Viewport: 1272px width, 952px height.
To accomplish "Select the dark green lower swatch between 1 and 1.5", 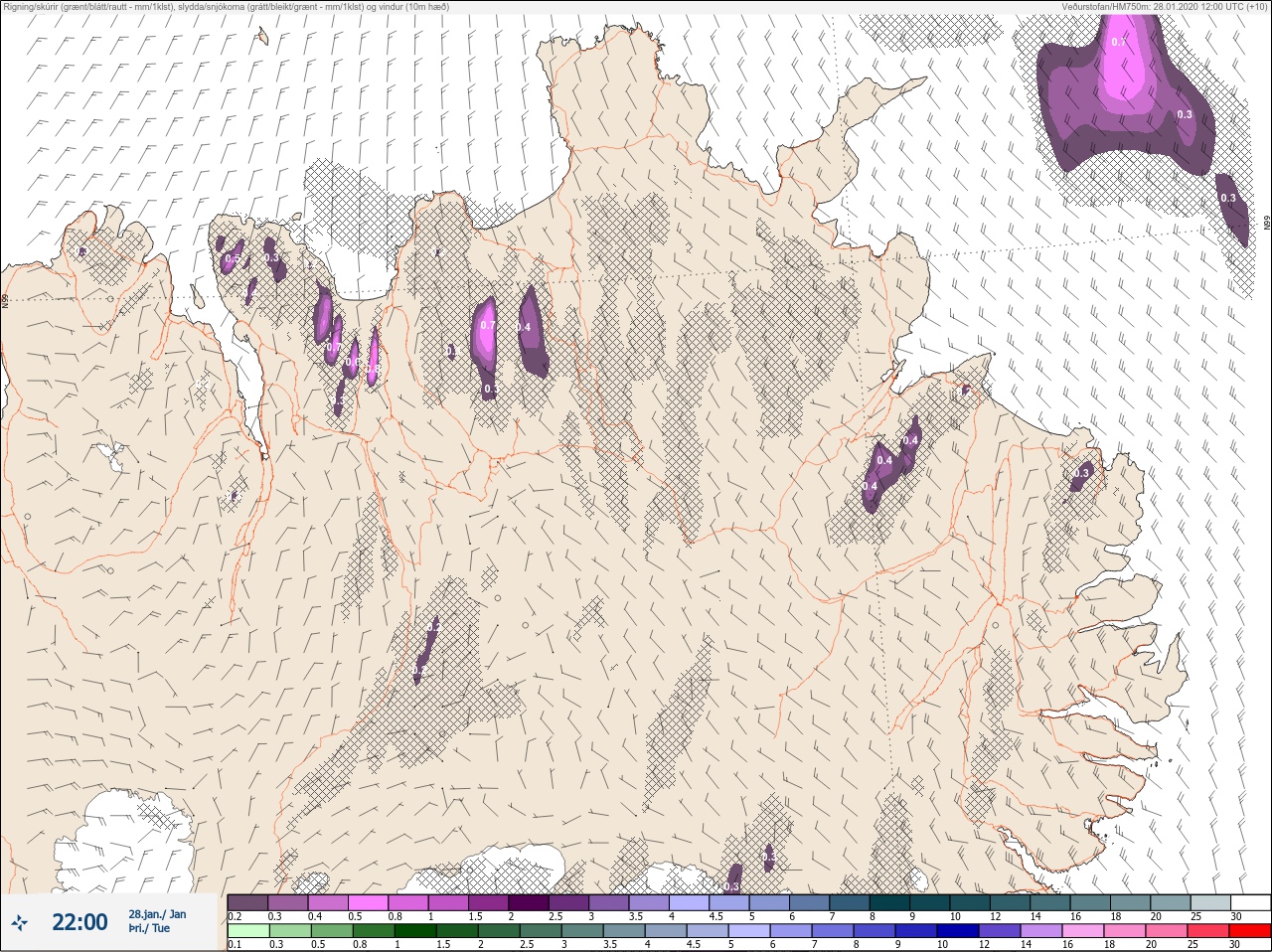I will [x=416, y=930].
